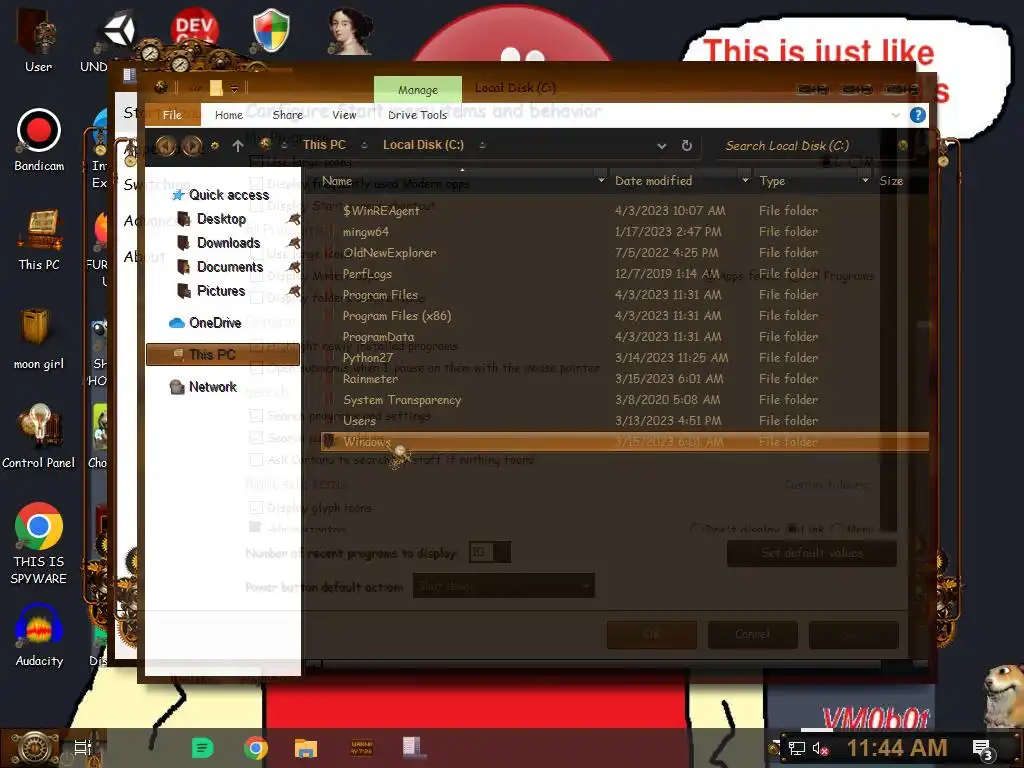This screenshot has width=1024, height=768.
Task: Select Quick access in the navigation pane
Action: (221, 195)
